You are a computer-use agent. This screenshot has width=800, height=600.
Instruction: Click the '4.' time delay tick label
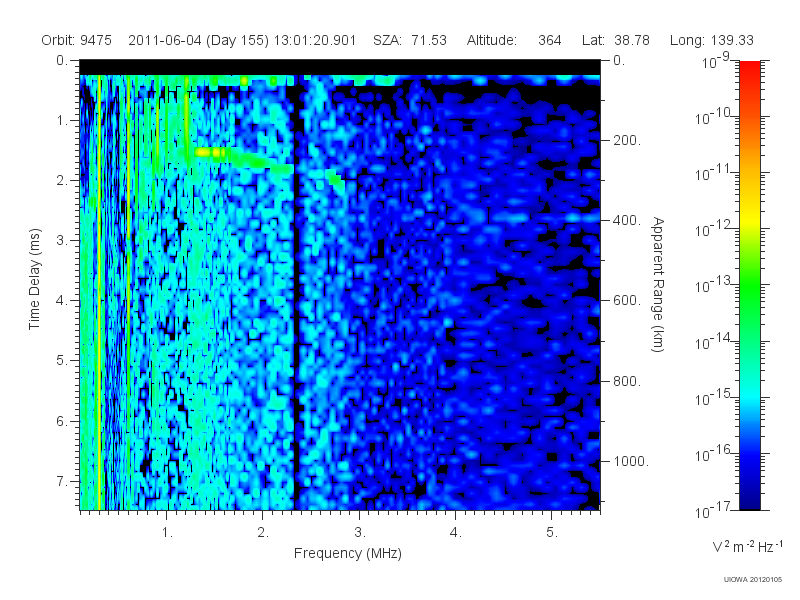tap(62, 301)
